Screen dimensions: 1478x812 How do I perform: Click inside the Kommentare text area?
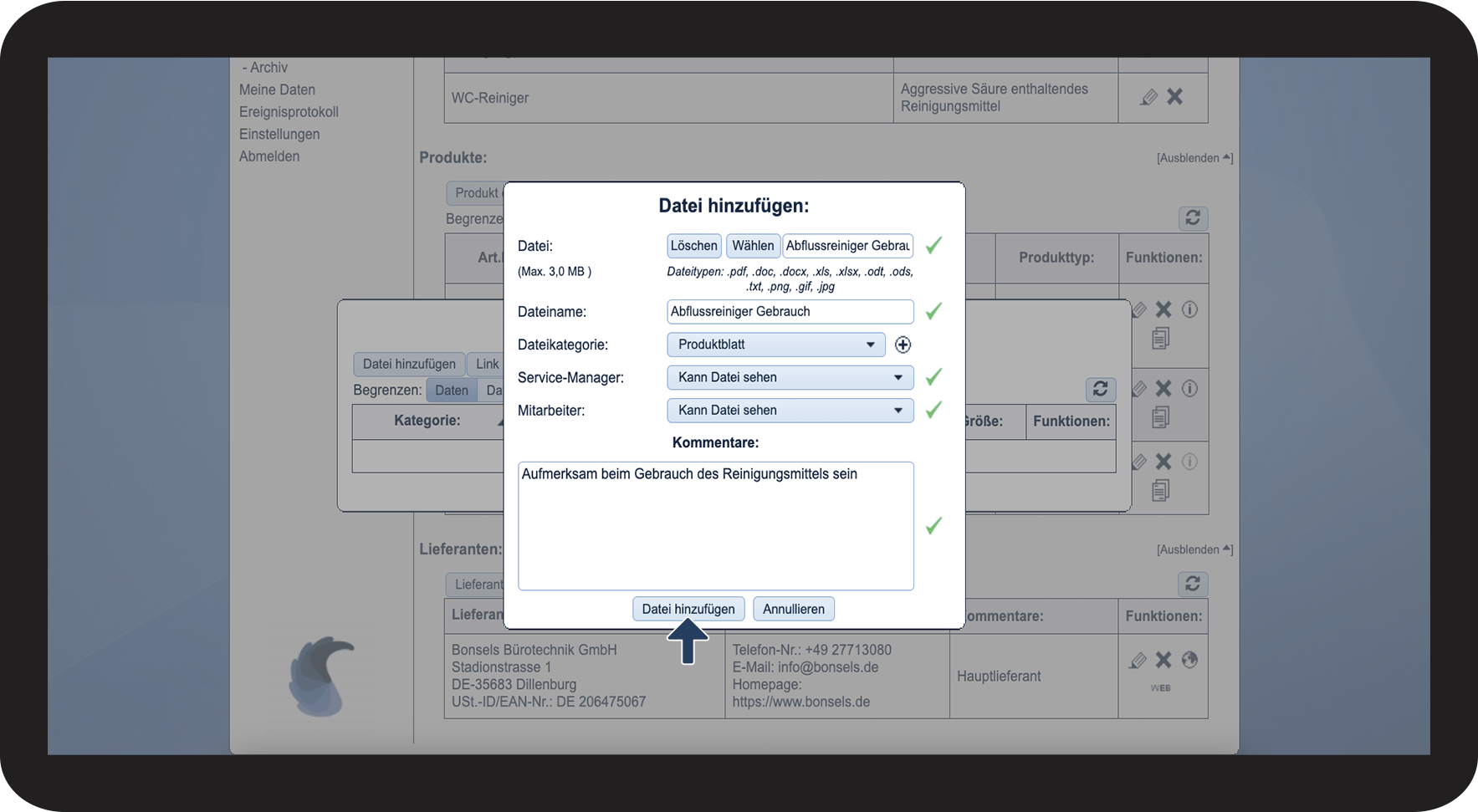point(716,526)
